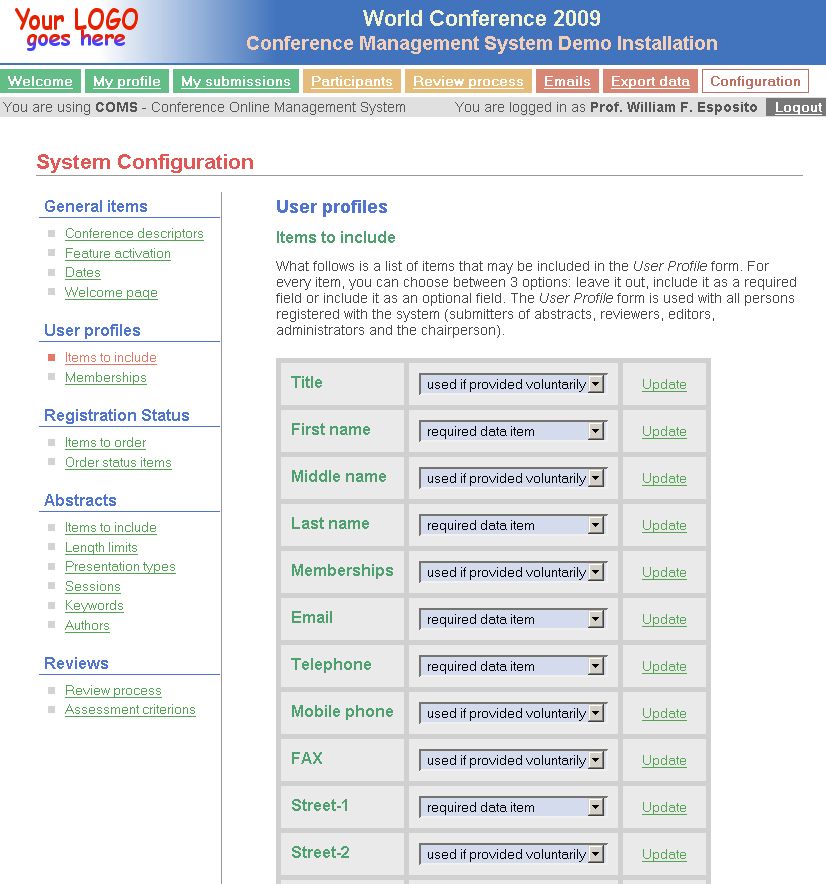Open Abstracts Items to include link
The width and height of the screenshot is (826, 884).
tap(111, 528)
